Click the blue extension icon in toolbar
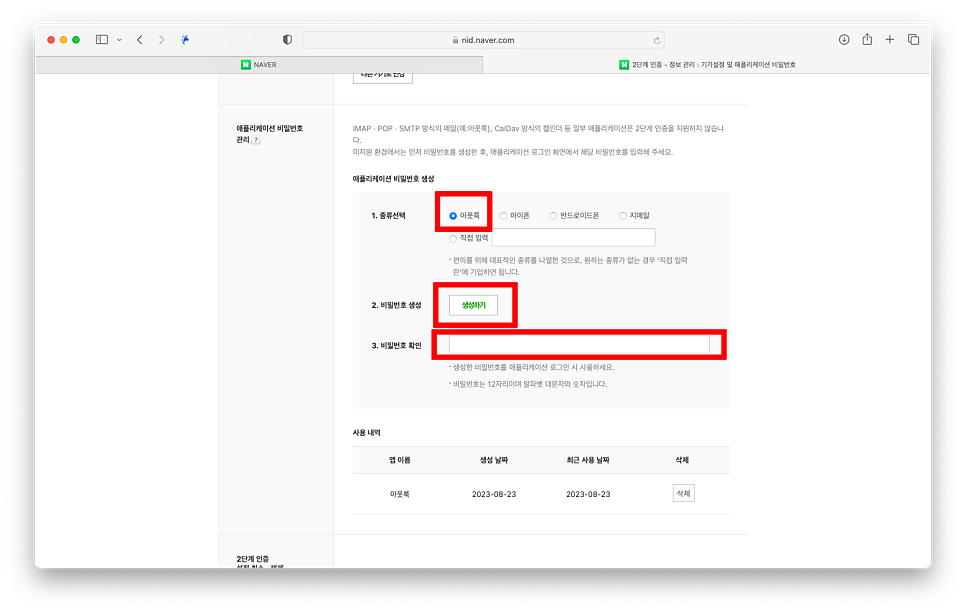This screenshot has height=614, width=966. (185, 39)
